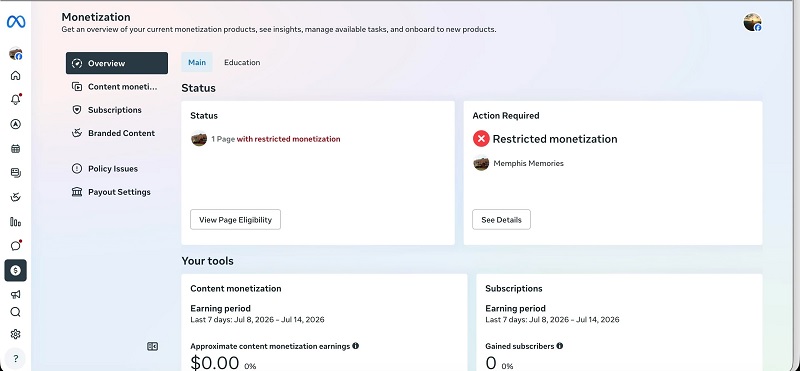This screenshot has height=371, width=800.
Task: Open the settings gear icon
Action: click(x=16, y=334)
